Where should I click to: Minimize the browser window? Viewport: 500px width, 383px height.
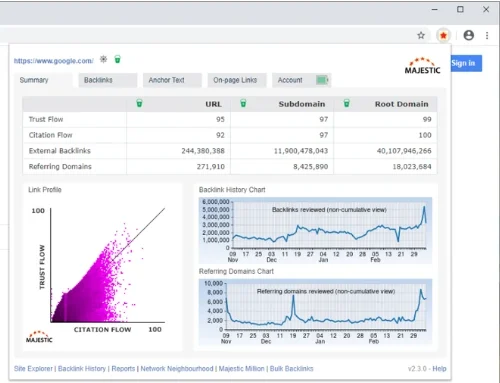[435, 10]
